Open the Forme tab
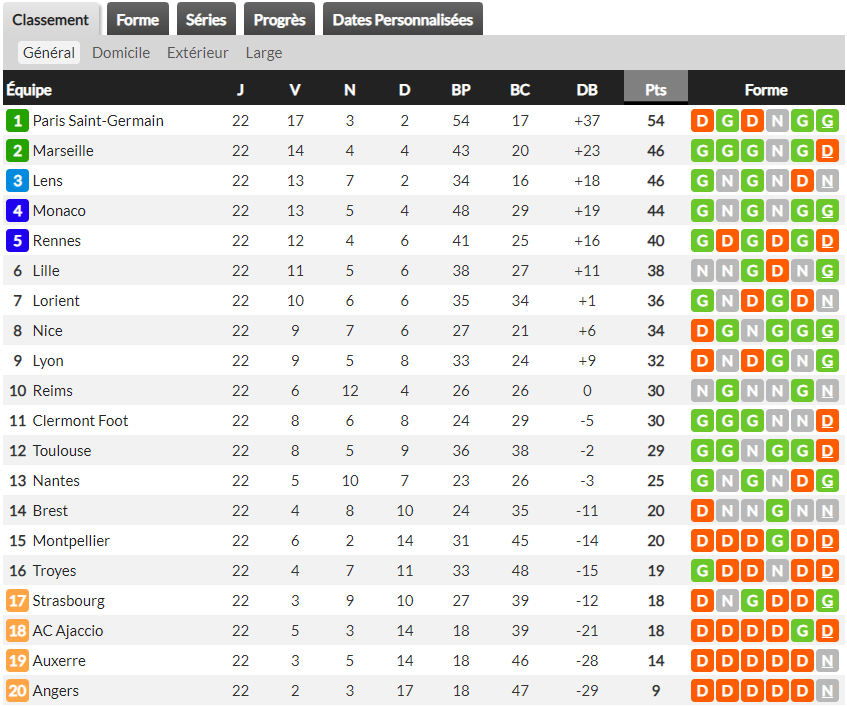 [137, 20]
